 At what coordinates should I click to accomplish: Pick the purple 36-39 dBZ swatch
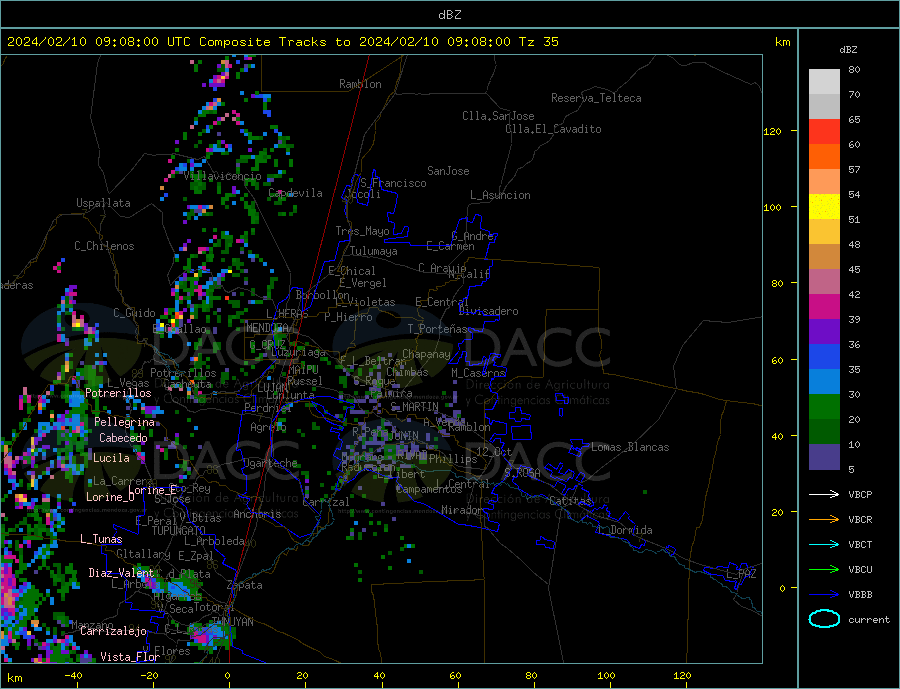(x=824, y=332)
